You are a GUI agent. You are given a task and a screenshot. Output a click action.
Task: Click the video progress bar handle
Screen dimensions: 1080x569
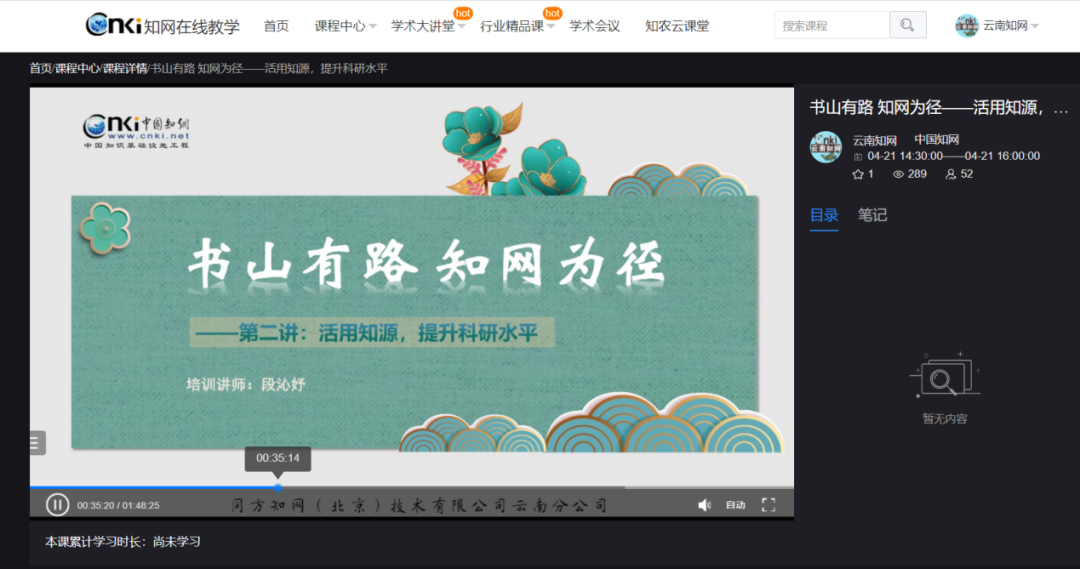click(x=278, y=487)
